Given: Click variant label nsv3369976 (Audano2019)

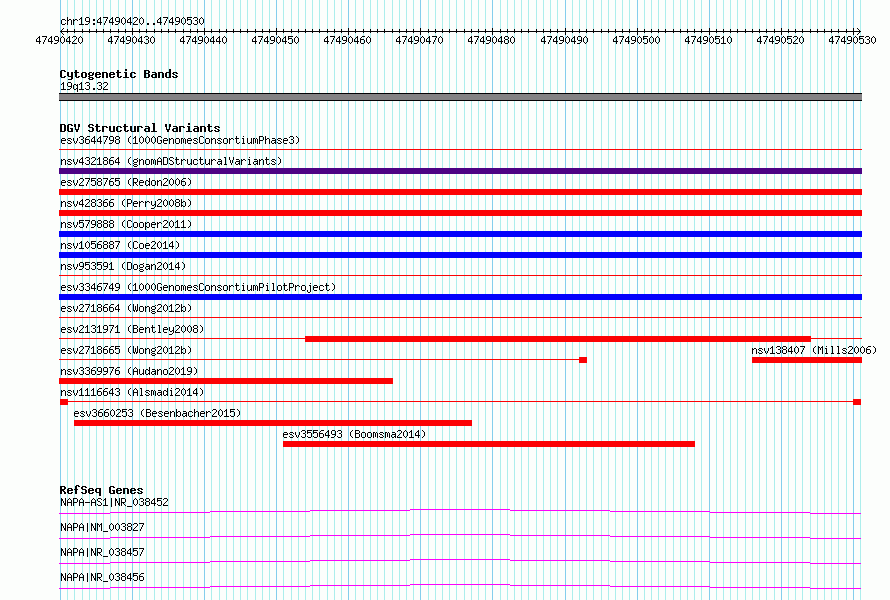Looking at the screenshot, I should pos(129,371).
